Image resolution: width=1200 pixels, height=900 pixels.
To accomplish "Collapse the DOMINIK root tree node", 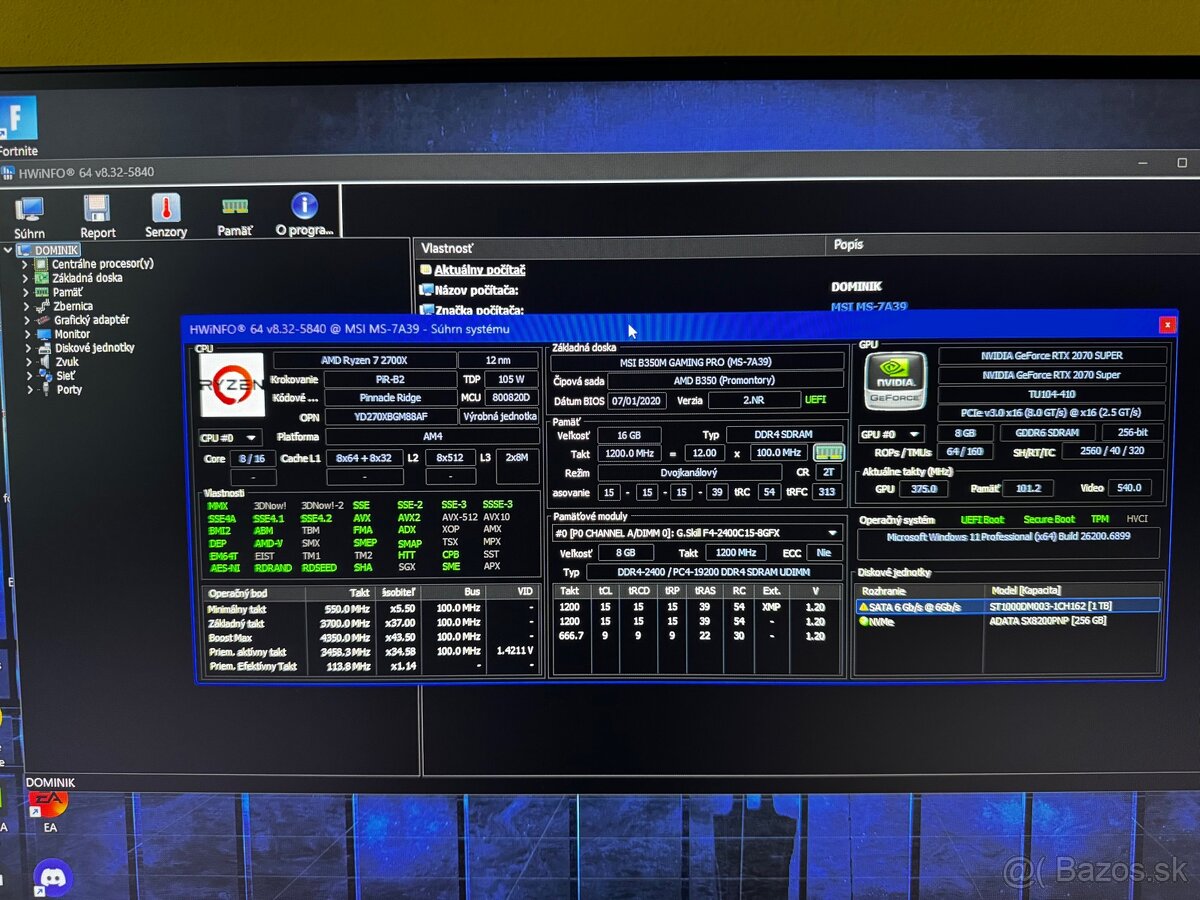I will point(9,250).
